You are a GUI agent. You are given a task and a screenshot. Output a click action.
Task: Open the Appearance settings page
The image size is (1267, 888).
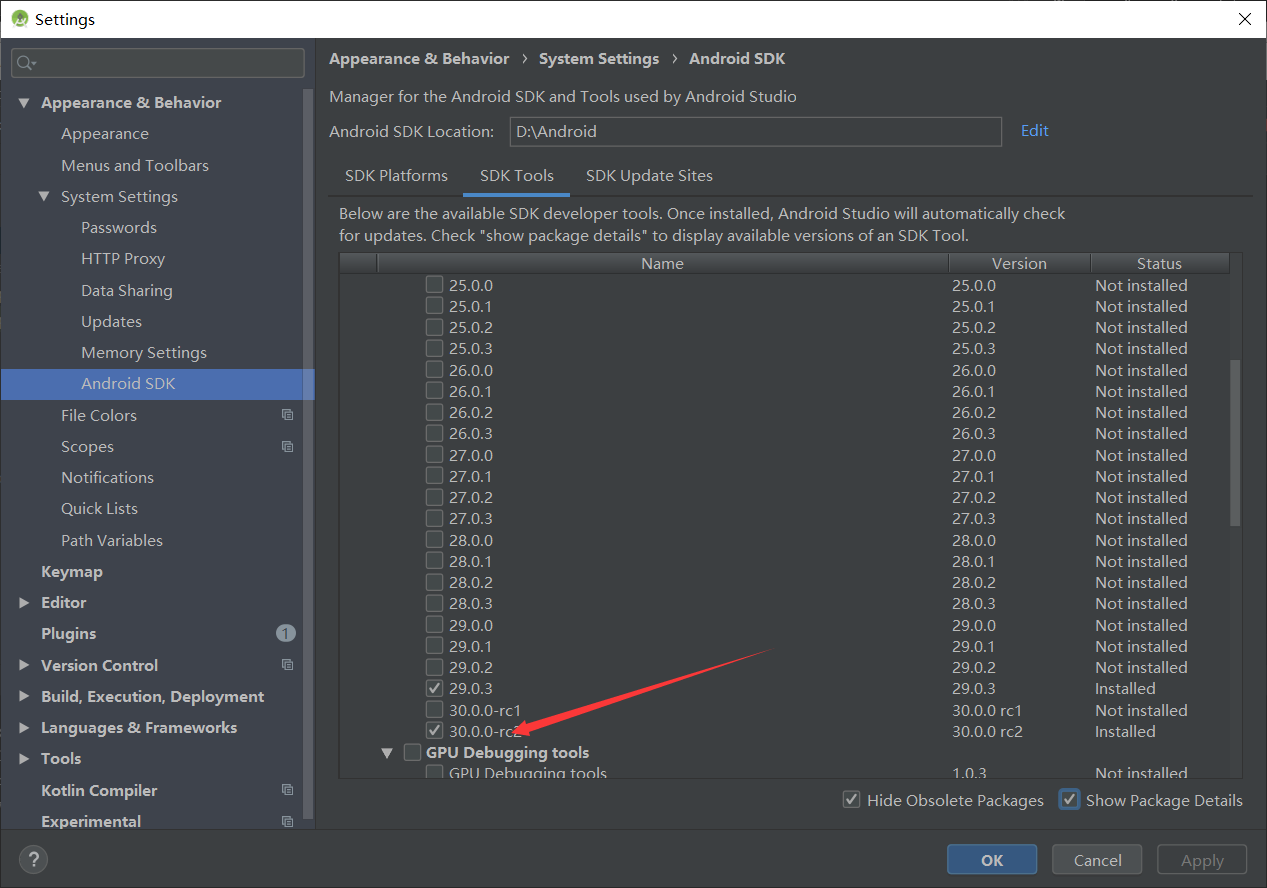[x=105, y=134]
